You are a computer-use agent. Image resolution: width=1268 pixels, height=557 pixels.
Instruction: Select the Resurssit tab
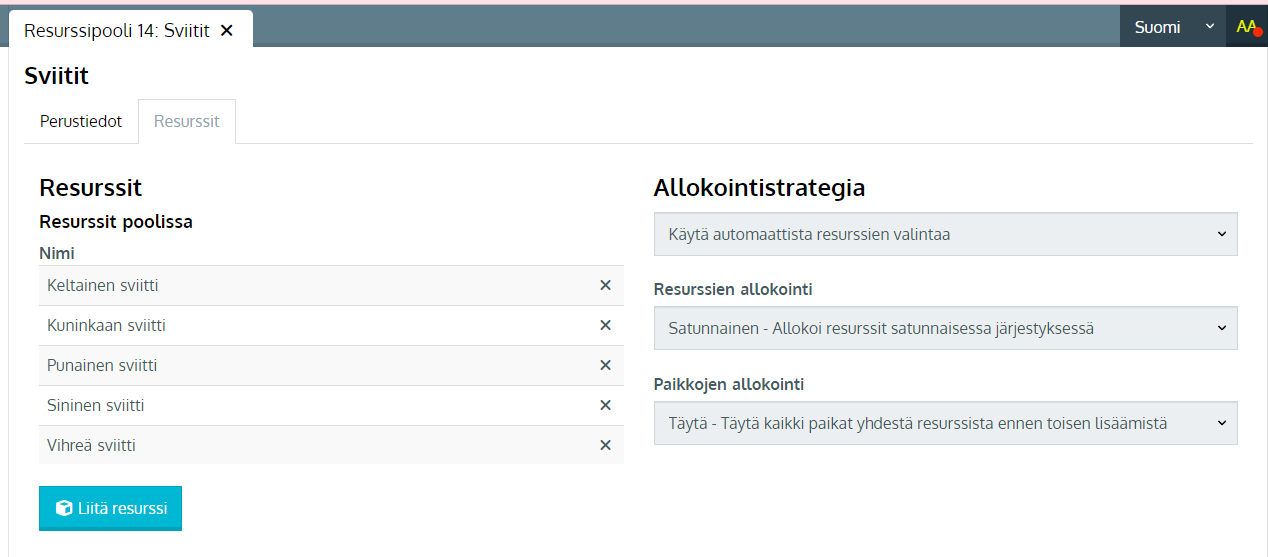click(x=187, y=121)
